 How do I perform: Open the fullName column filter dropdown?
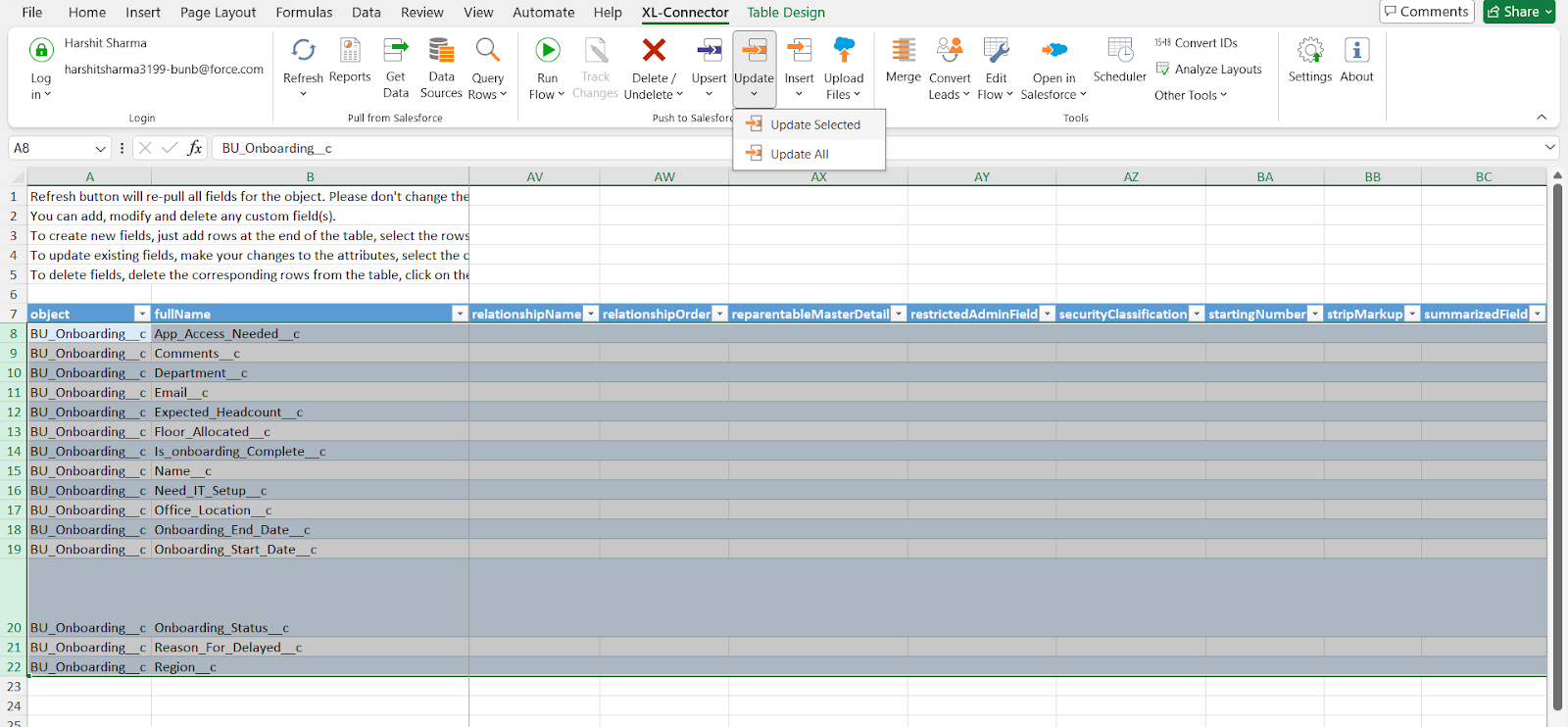[x=460, y=314]
